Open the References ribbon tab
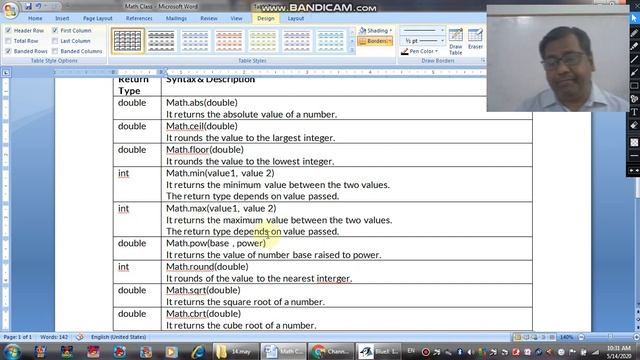 pos(139,18)
